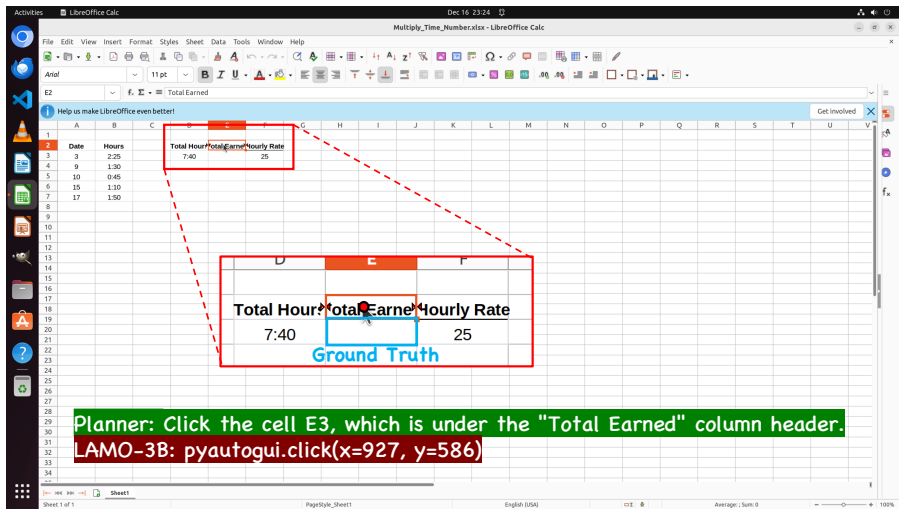Toggle Align Bottom
This screenshot has height=515, width=905.
[x=386, y=74]
